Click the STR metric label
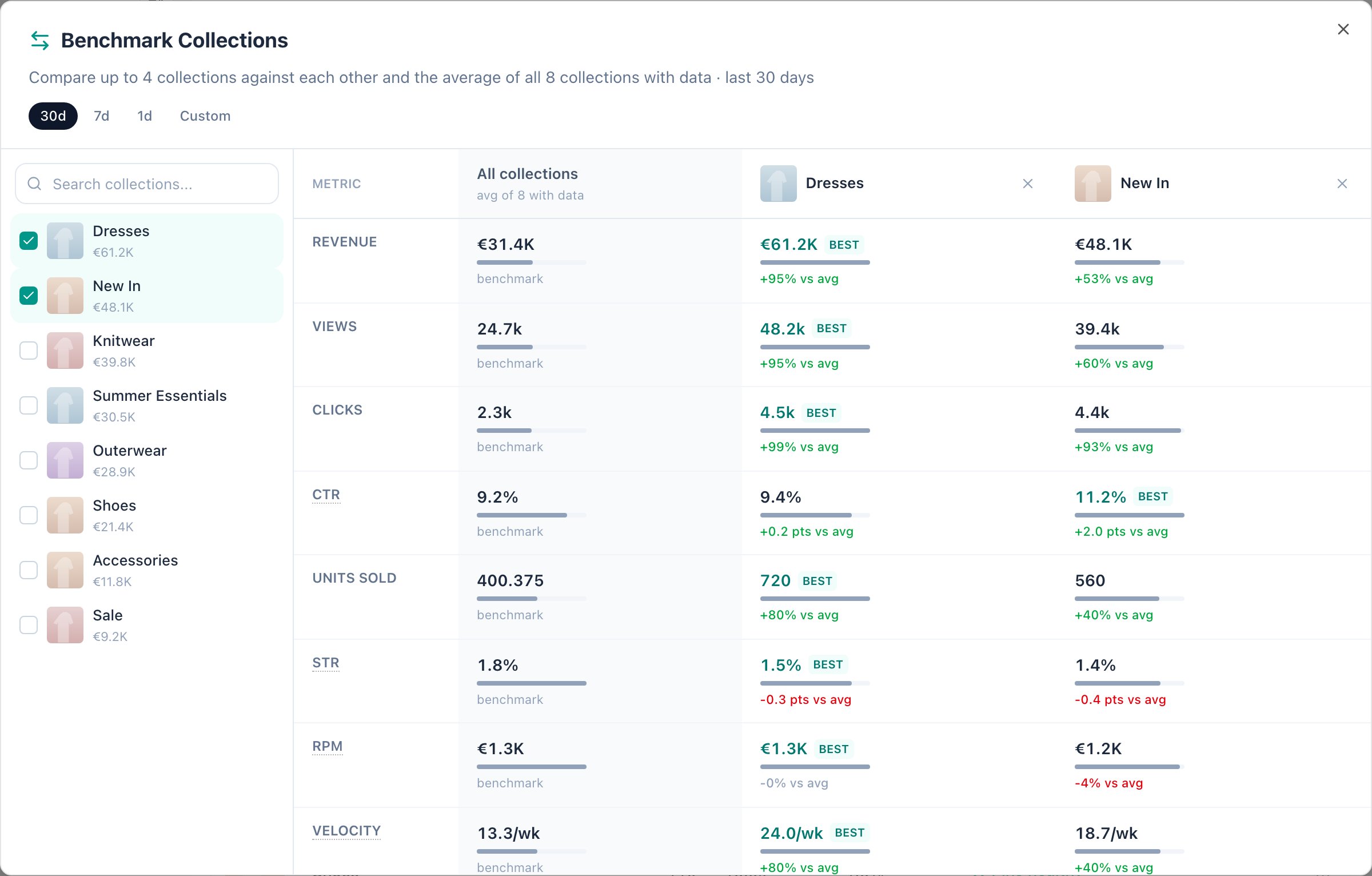This screenshot has height=876, width=1372. 326,663
